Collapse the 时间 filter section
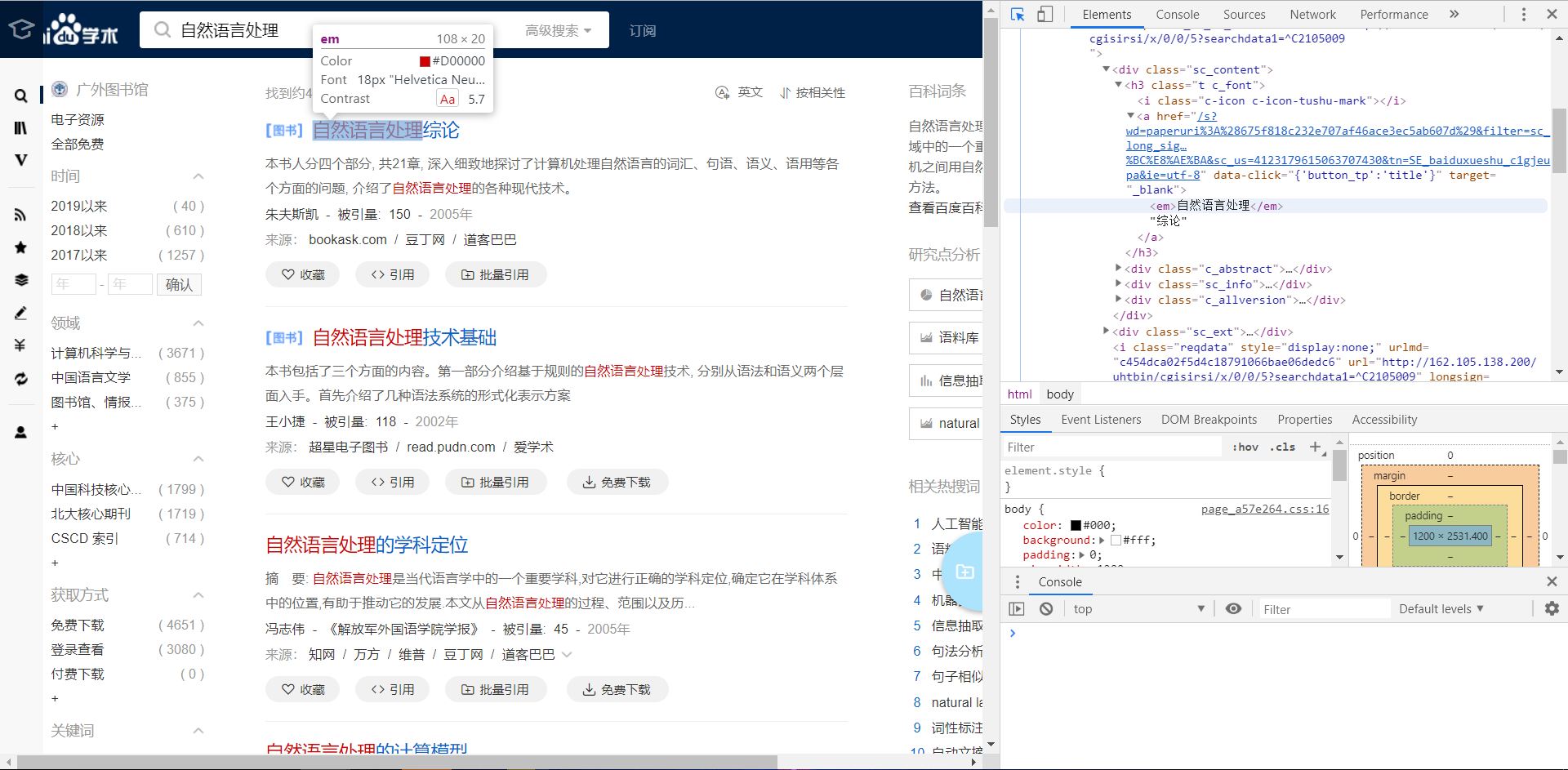Image resolution: width=1568 pixels, height=770 pixels. (x=198, y=176)
